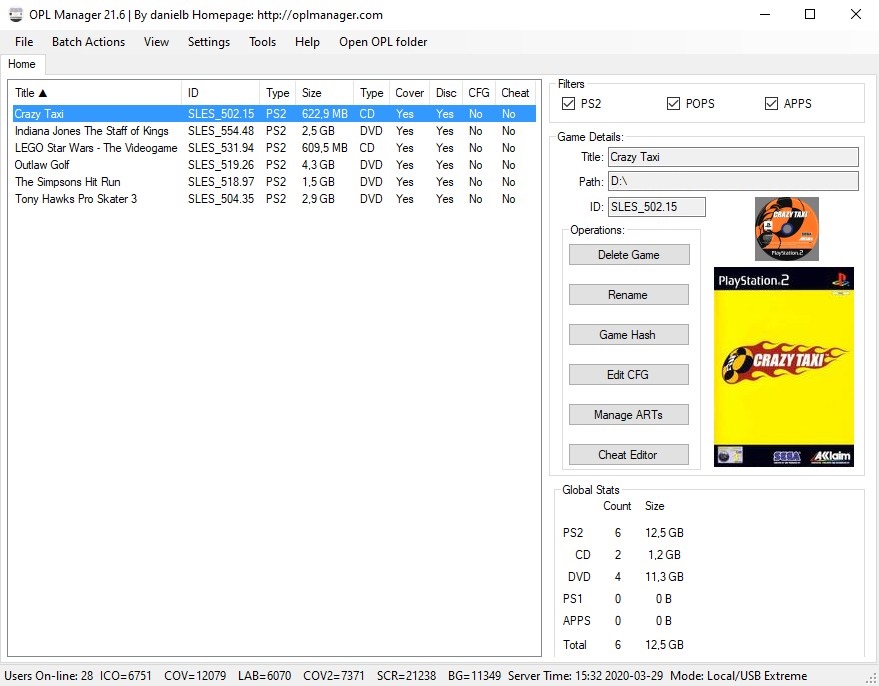
Task: Click BG=11349 in the status bar
Action: pyautogui.click(x=474, y=676)
